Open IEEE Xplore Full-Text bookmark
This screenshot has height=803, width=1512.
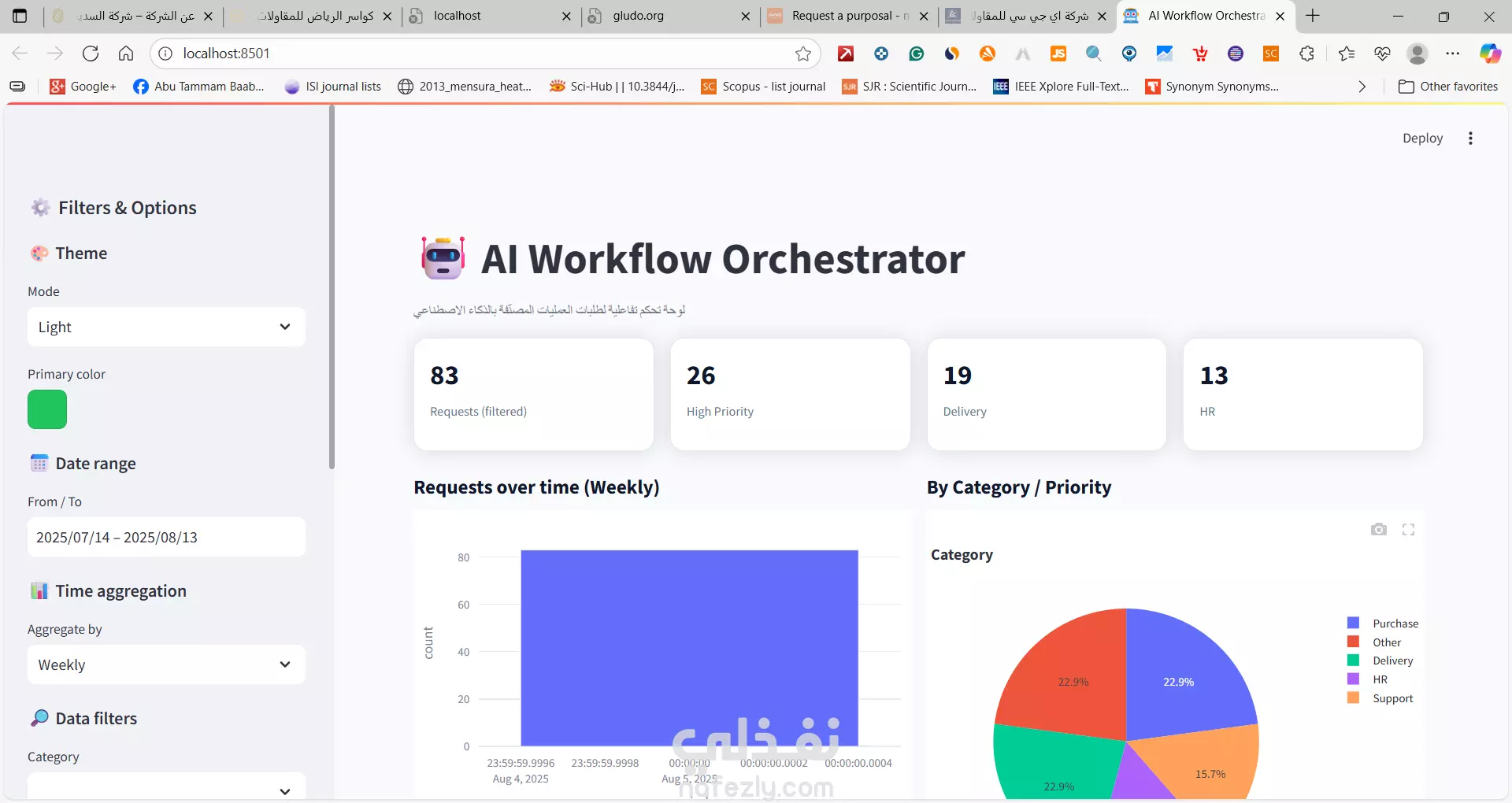(1062, 87)
